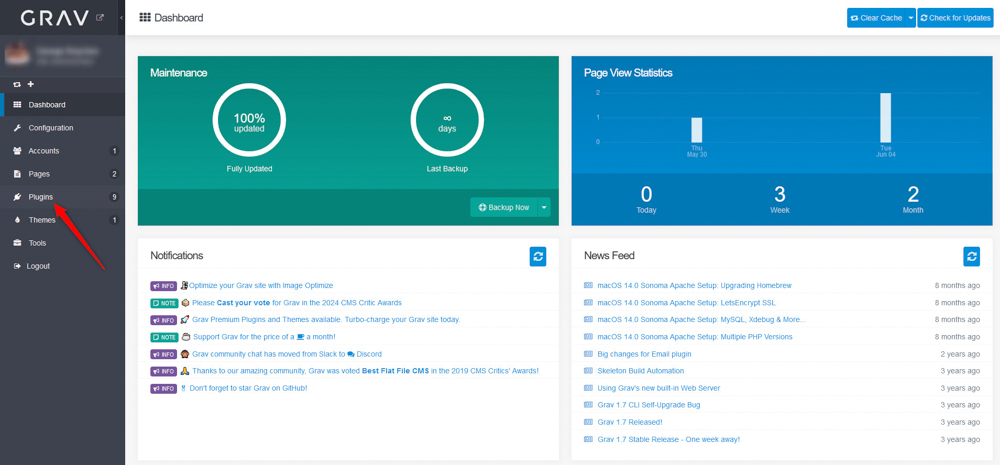Open 'Grav 1.7 Stable Release' news item
The image size is (1000, 465).
668,439
